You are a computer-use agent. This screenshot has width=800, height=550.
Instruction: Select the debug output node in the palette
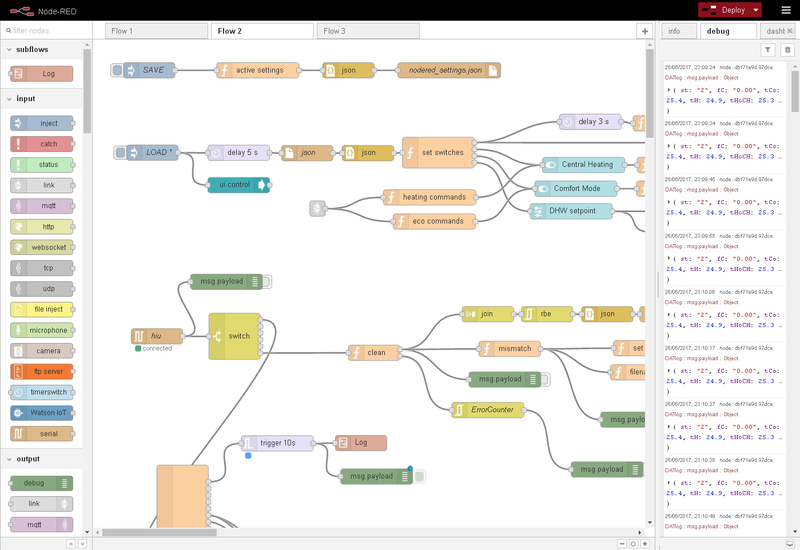pyautogui.click(x=41, y=483)
